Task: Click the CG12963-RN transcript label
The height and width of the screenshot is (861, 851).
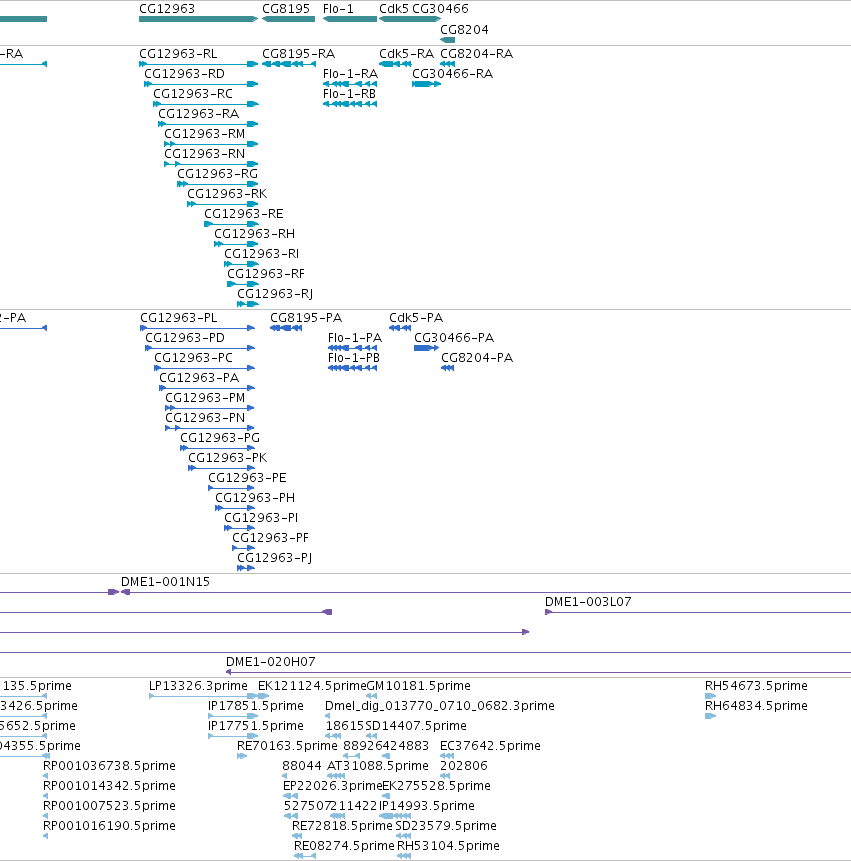Action: (x=205, y=154)
